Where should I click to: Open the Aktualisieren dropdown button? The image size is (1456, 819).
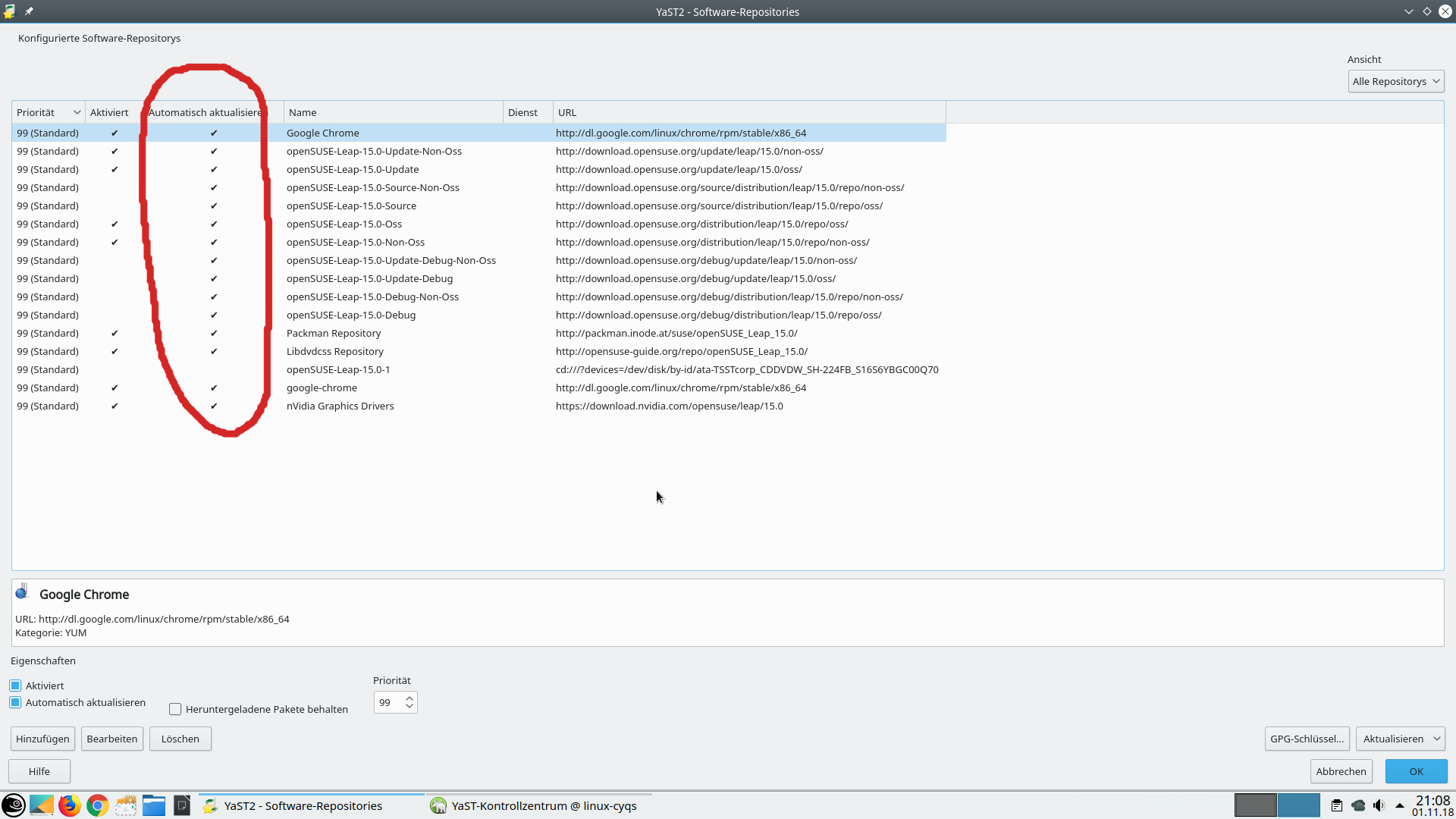[x=1400, y=739]
